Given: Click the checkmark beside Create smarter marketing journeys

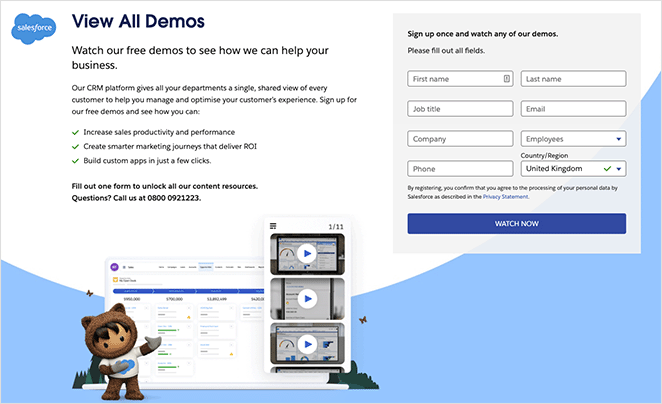Looking at the screenshot, I should tap(76, 147).
